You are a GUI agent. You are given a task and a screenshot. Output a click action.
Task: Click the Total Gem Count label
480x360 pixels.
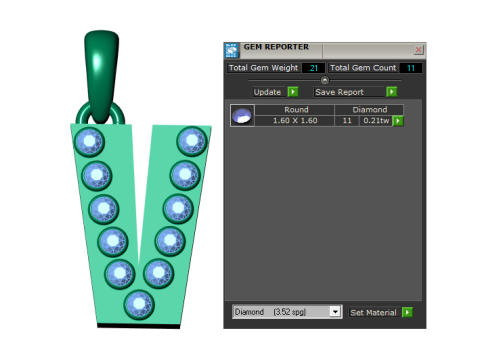point(363,68)
